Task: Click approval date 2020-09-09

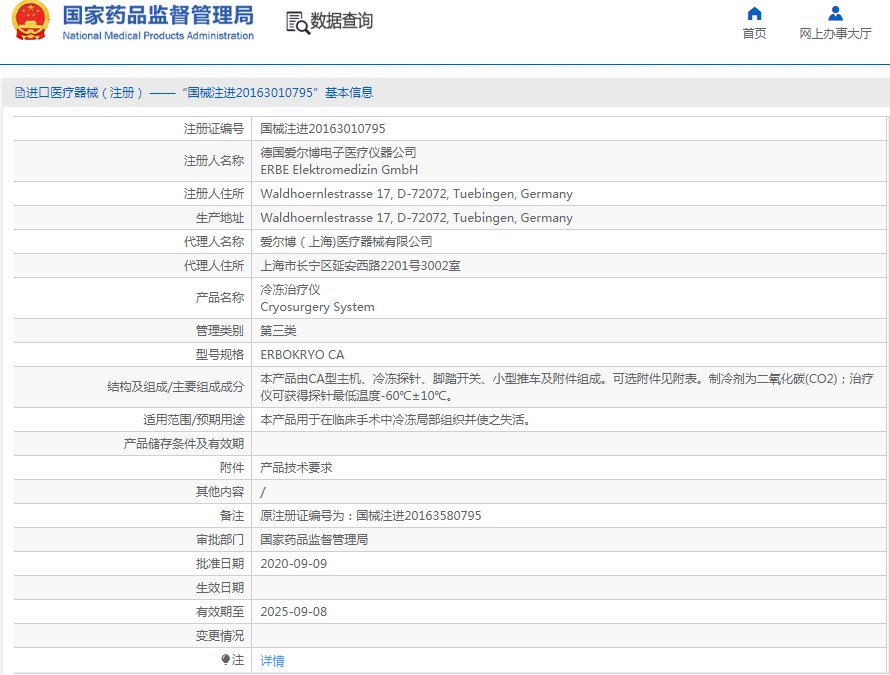Action: [293, 564]
